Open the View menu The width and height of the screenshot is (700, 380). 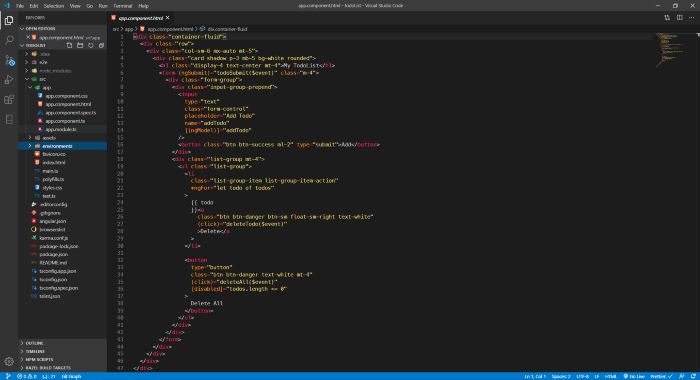point(75,6)
